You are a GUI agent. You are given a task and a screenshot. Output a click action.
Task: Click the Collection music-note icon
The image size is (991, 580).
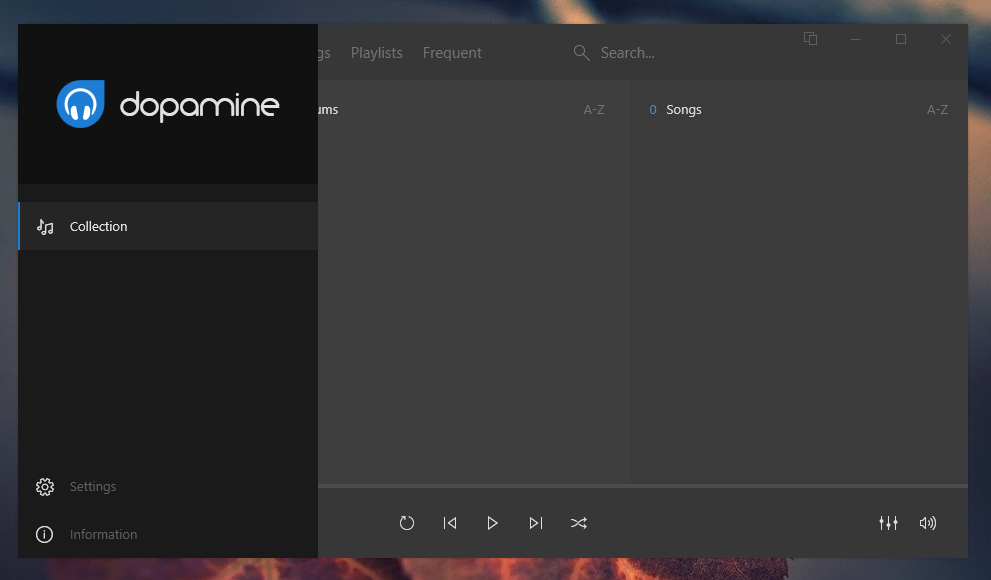tap(44, 226)
